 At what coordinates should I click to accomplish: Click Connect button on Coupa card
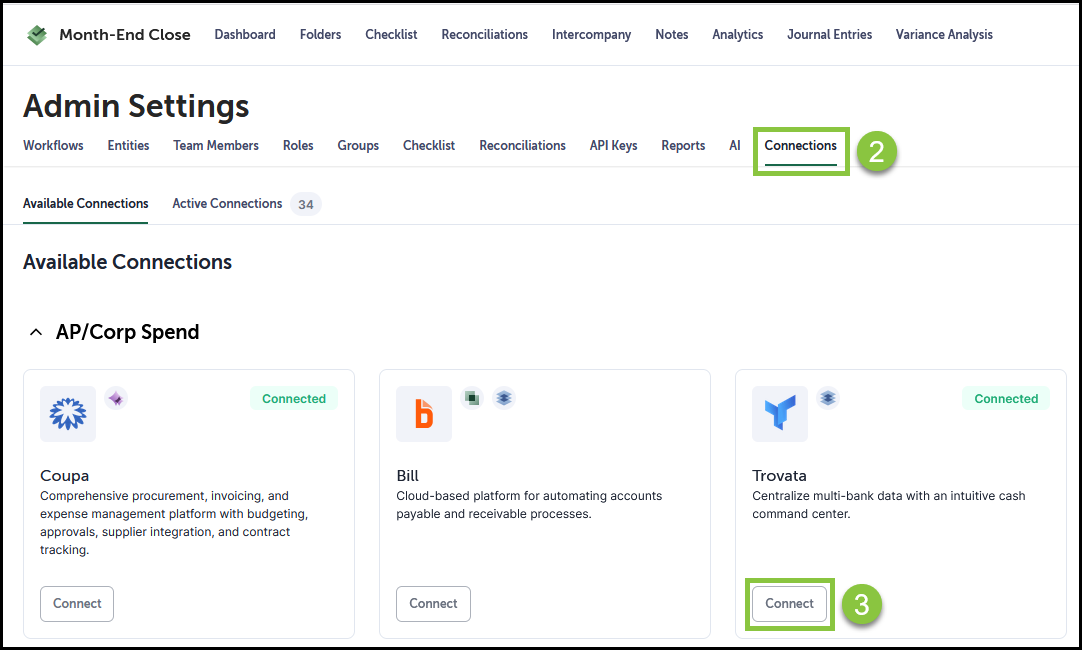[77, 604]
